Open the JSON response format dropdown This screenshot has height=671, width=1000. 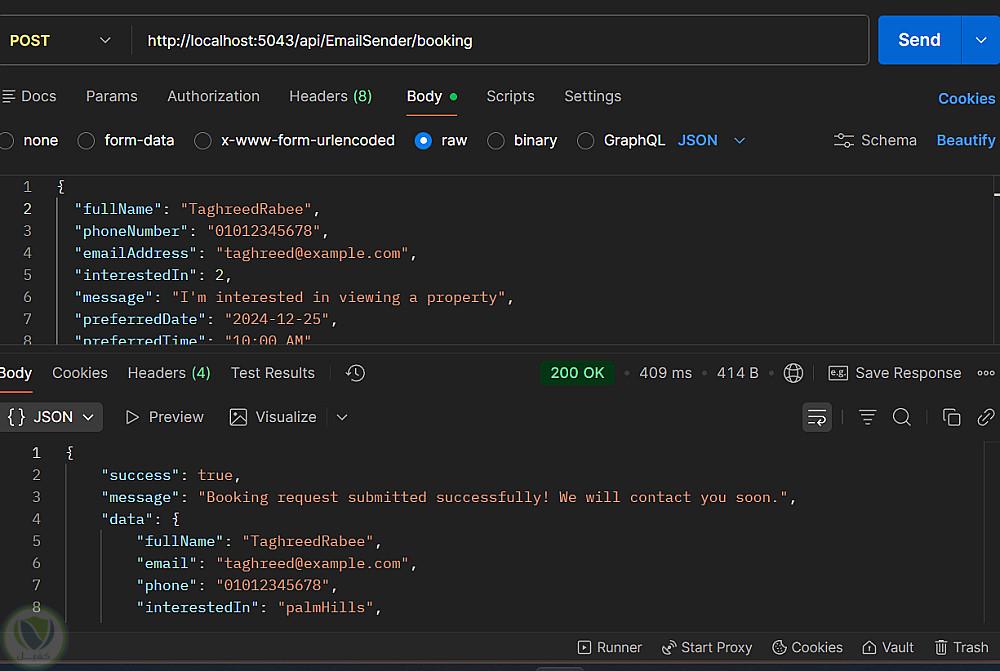[50, 417]
